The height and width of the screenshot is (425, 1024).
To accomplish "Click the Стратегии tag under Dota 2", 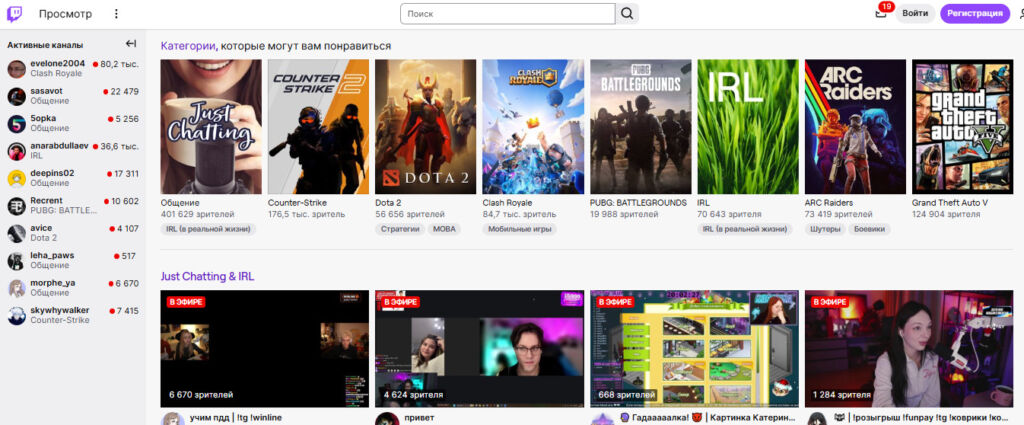I will 399,229.
